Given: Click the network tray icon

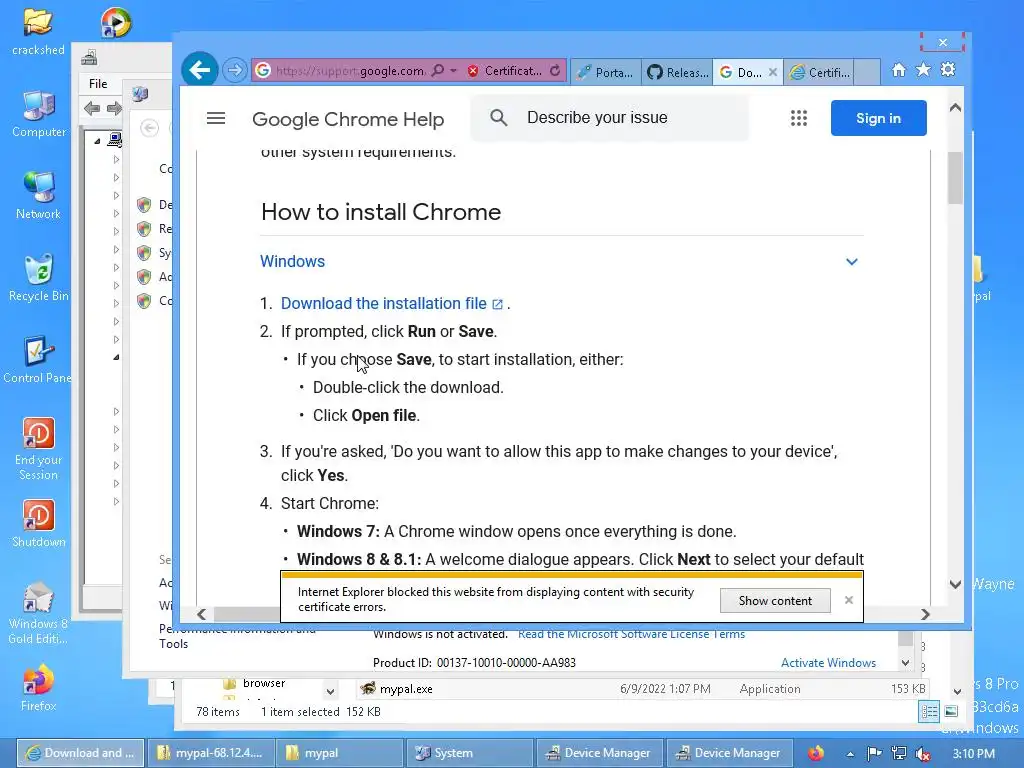Looking at the screenshot, I should click(x=899, y=754).
